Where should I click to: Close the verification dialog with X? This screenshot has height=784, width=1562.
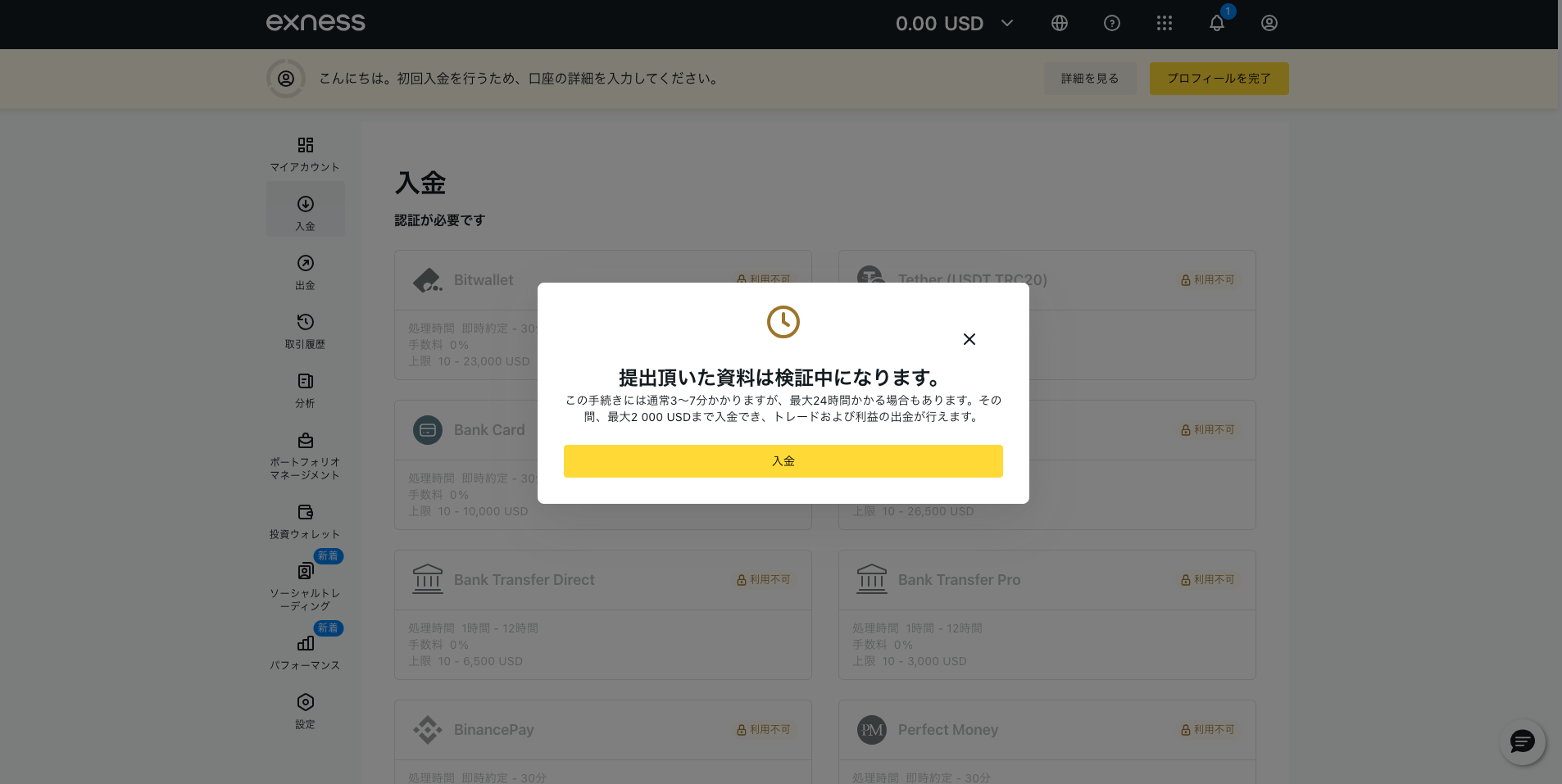[x=969, y=339]
